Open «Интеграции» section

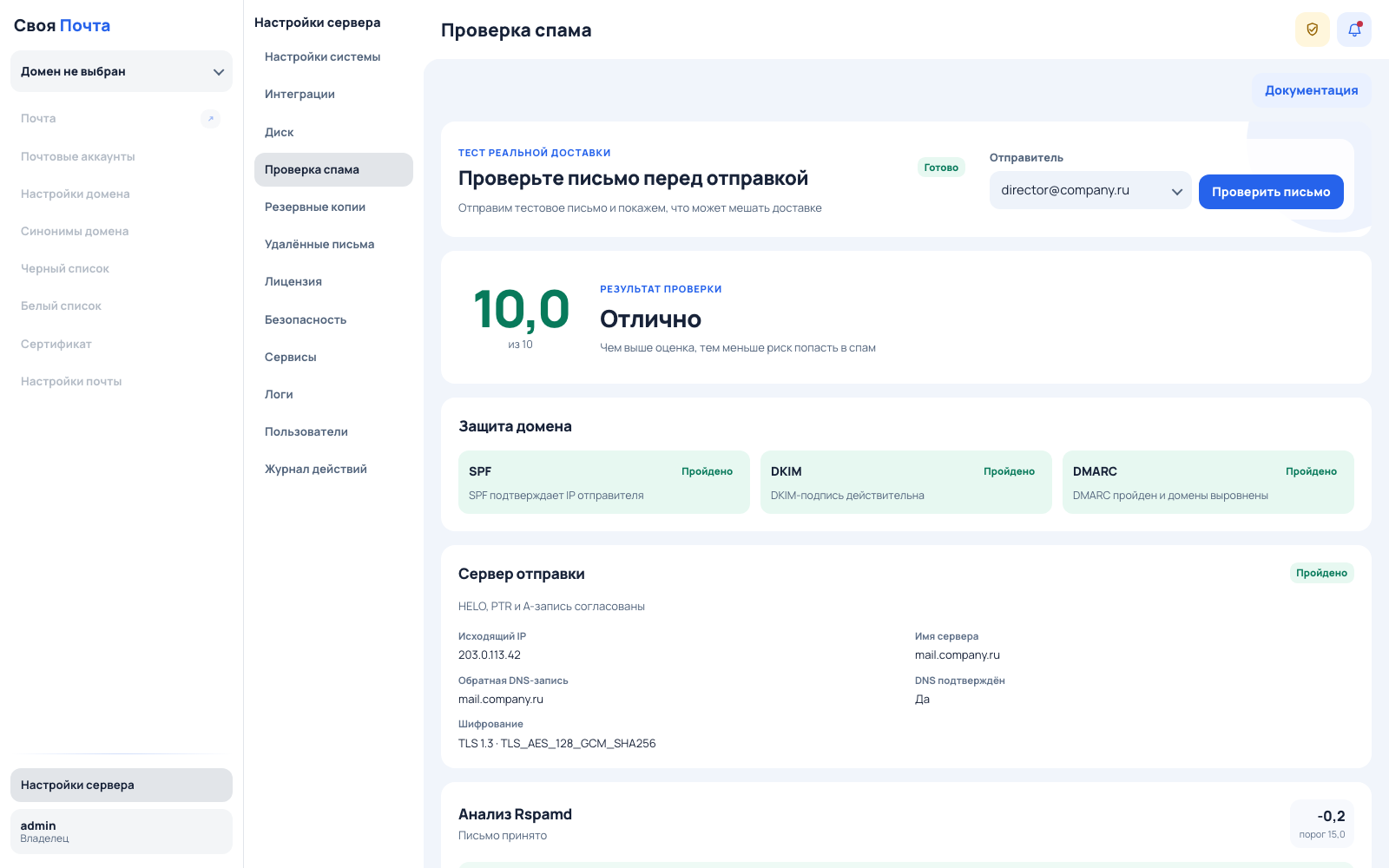click(x=333, y=95)
